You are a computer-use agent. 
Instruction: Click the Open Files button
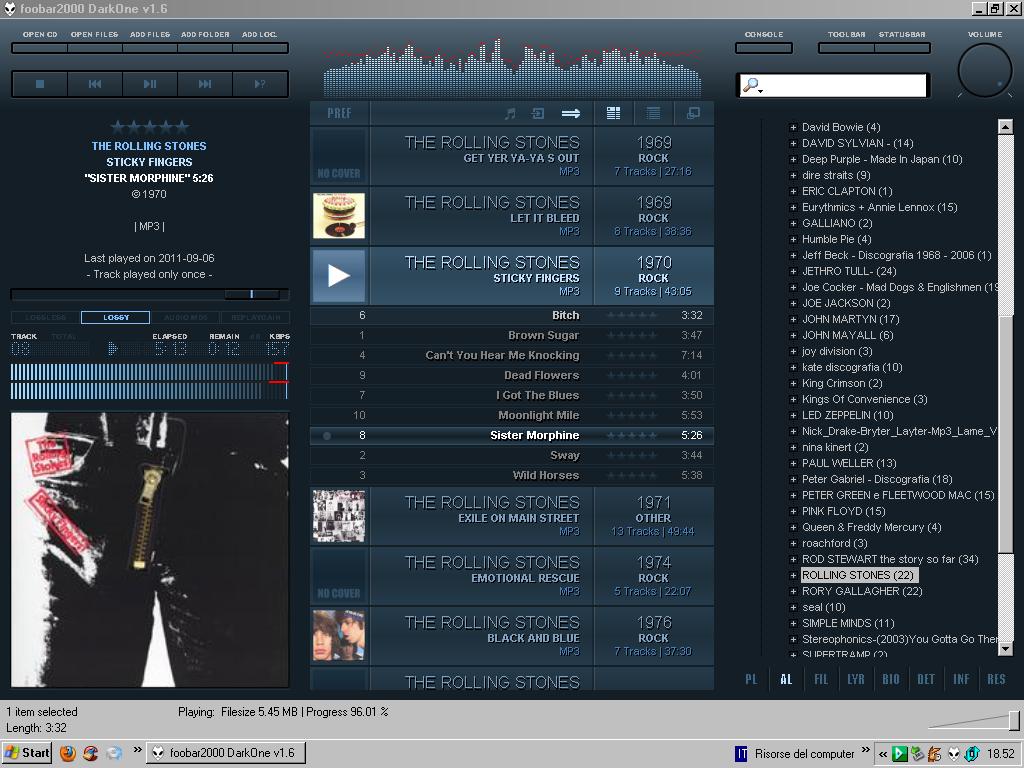tap(95, 48)
